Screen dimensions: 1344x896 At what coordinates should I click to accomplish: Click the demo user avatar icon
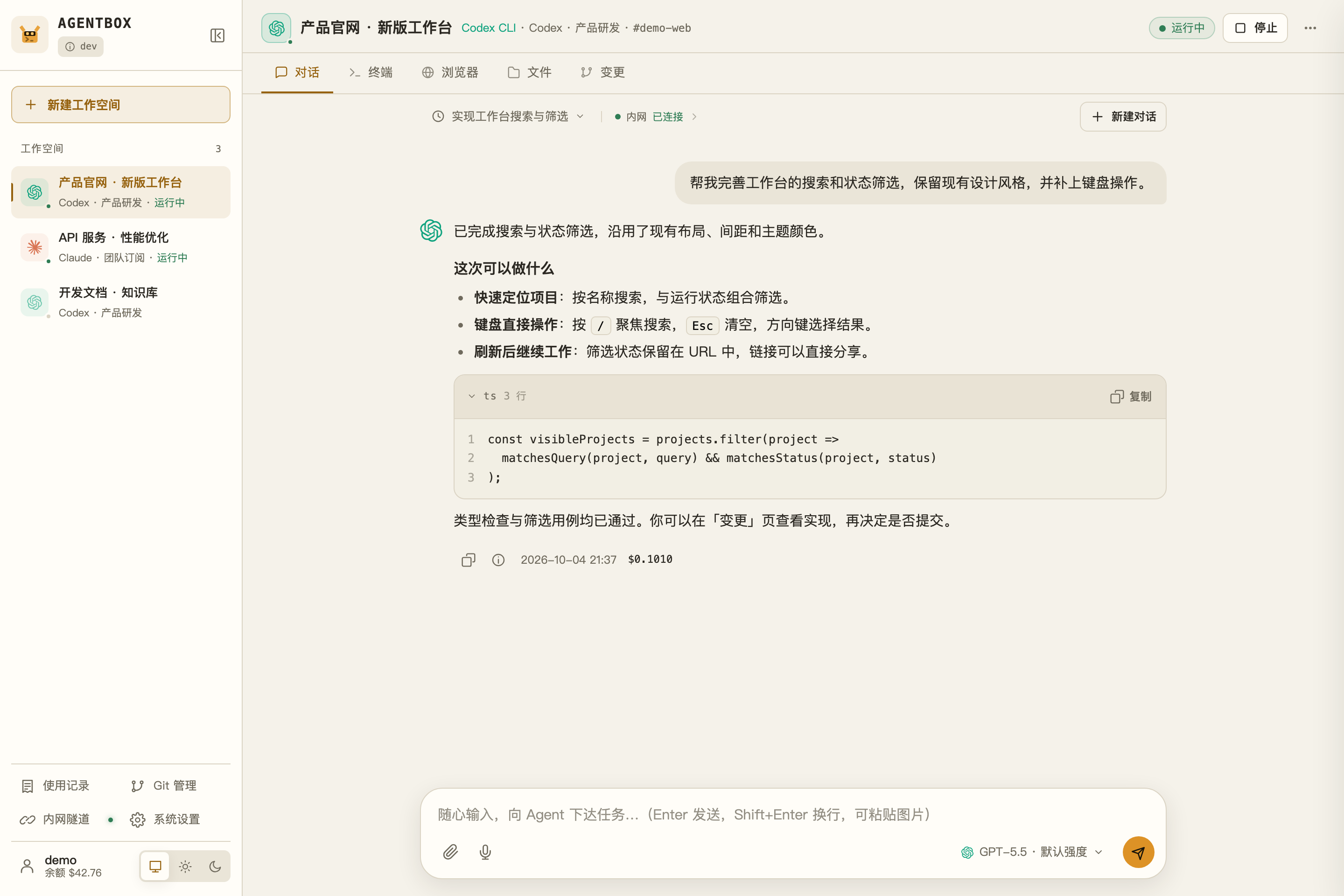pos(27,866)
